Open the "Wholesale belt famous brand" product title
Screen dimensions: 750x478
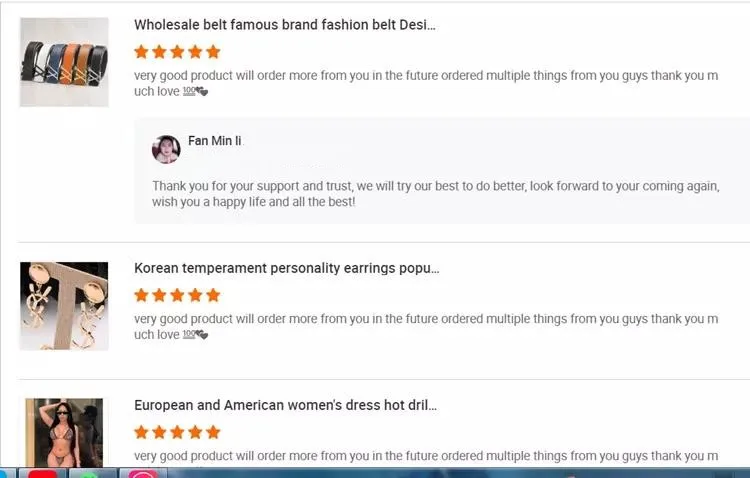(284, 24)
